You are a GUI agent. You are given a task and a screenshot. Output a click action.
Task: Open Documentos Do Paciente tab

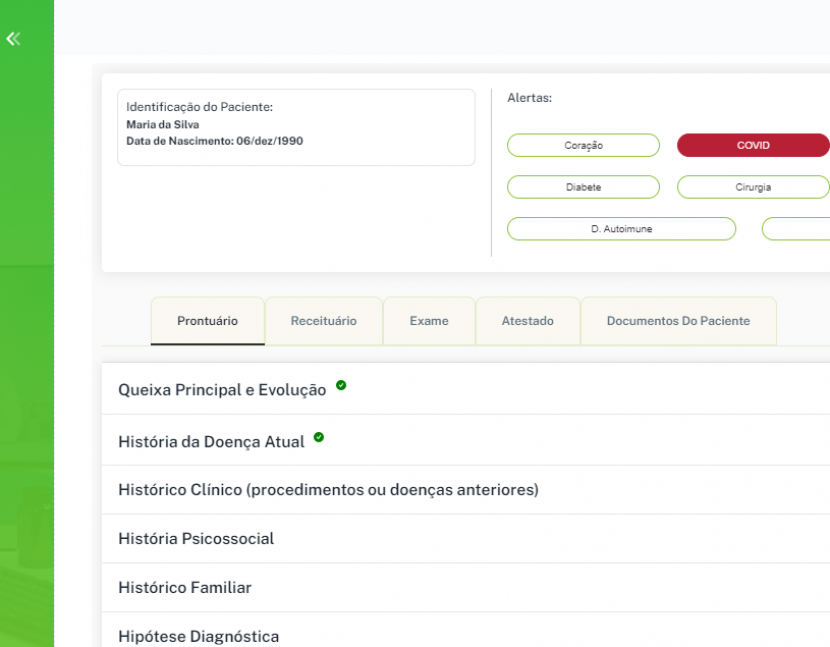678,321
